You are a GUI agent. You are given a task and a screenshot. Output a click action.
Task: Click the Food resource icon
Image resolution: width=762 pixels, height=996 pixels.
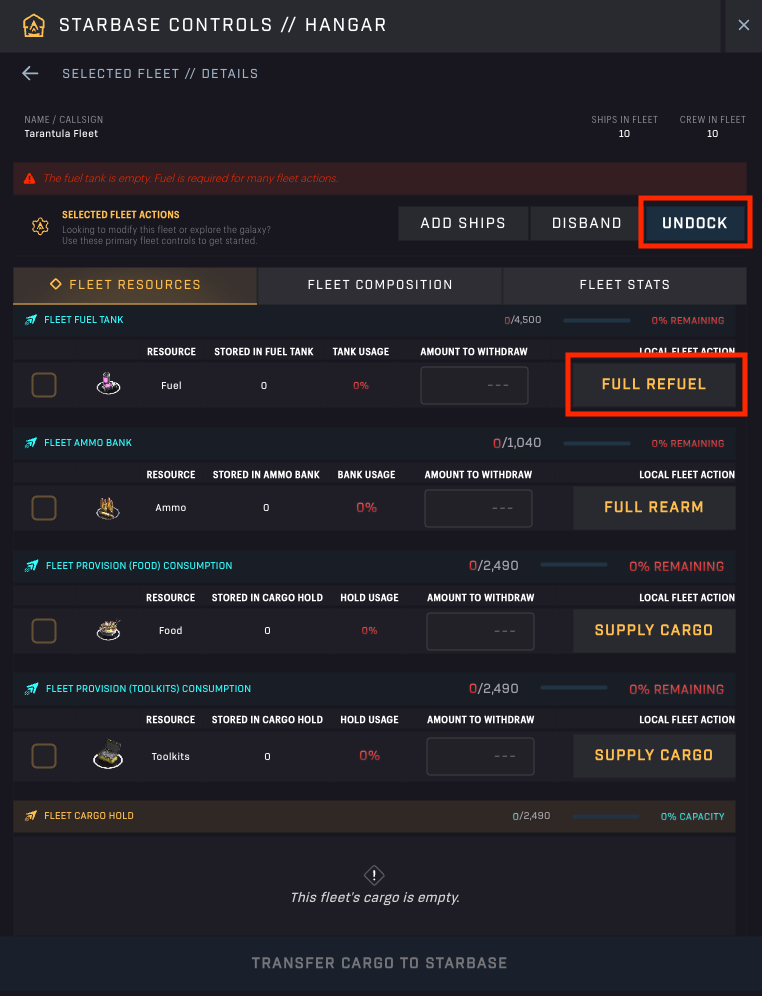click(x=107, y=631)
